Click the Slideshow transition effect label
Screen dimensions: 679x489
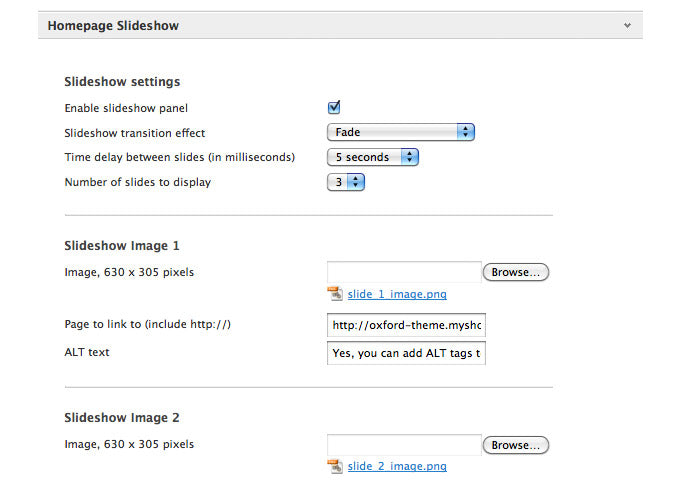(135, 133)
